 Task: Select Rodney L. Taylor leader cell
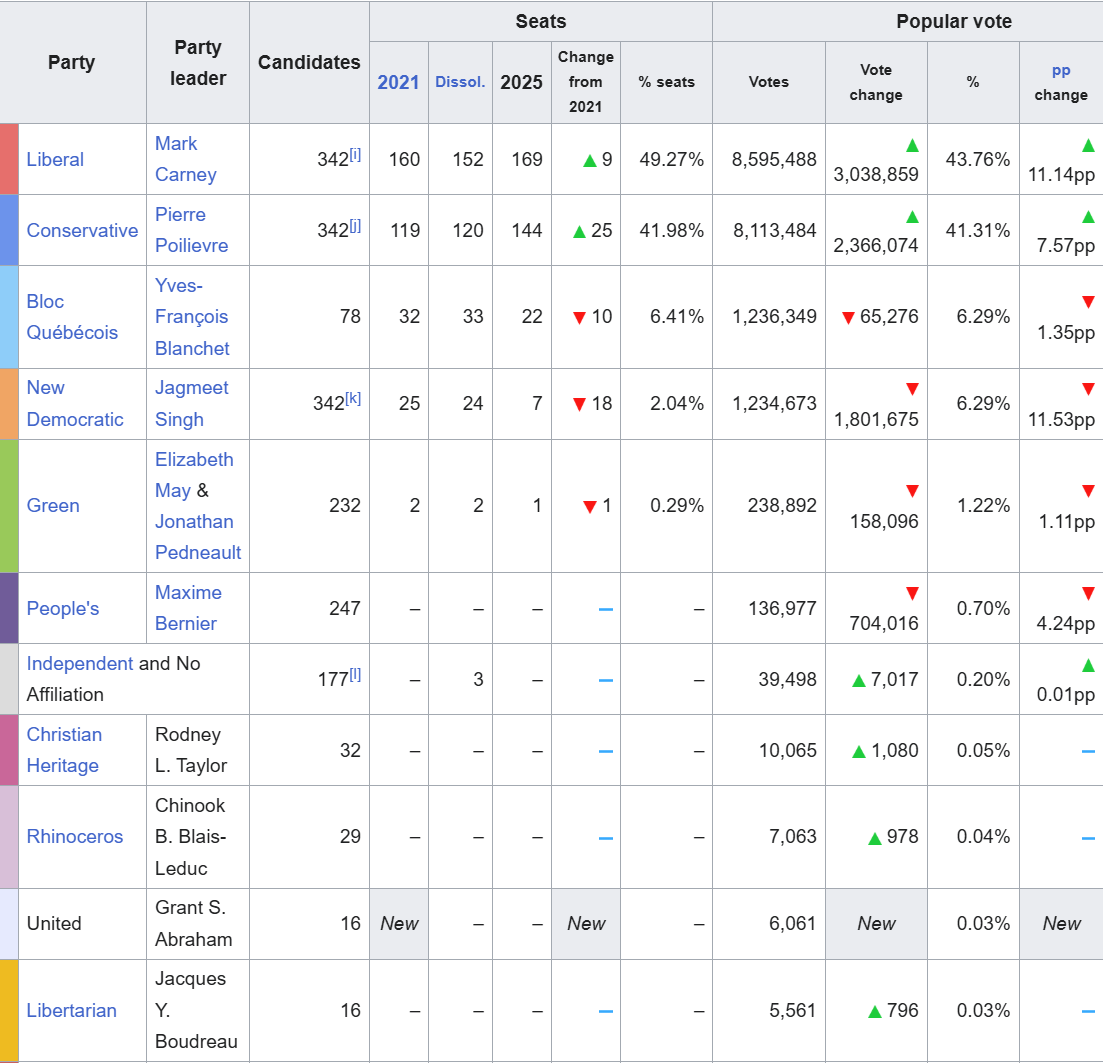198,750
